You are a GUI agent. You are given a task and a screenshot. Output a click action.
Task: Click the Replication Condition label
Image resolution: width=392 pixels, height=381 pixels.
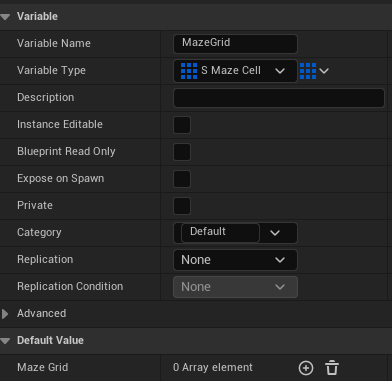click(x=70, y=286)
